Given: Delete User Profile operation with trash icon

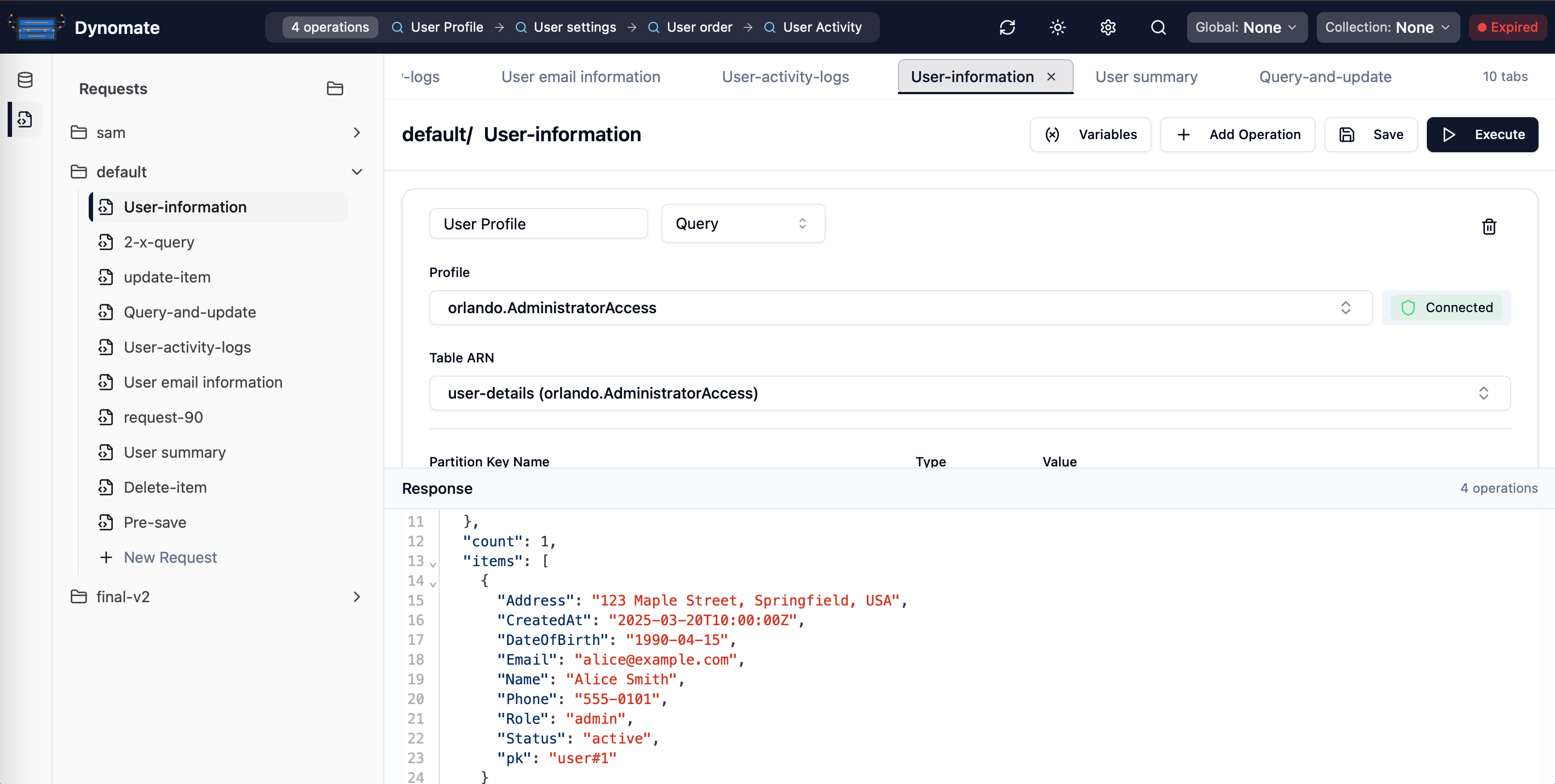Looking at the screenshot, I should [x=1489, y=226].
